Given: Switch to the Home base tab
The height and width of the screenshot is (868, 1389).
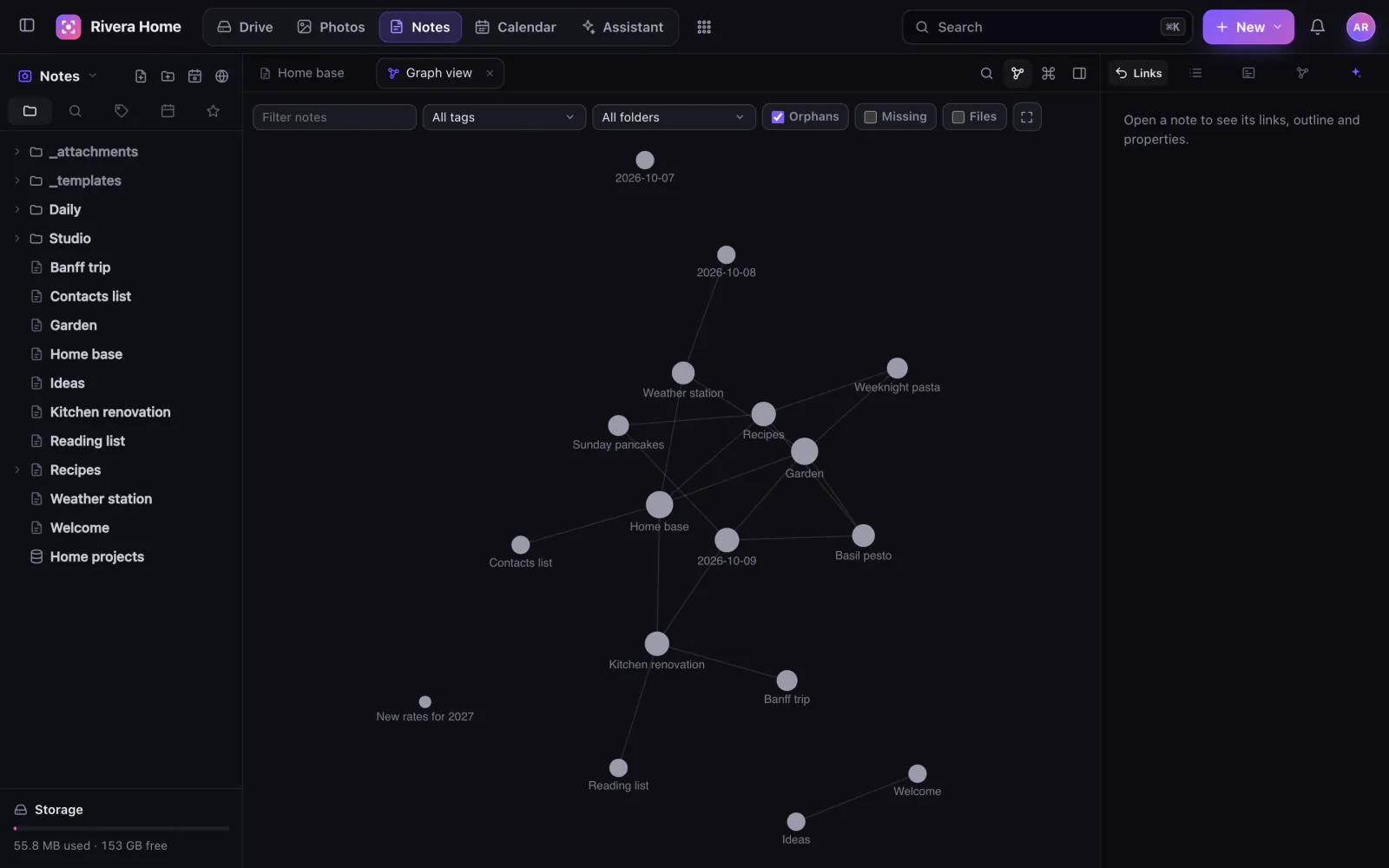Looking at the screenshot, I should [x=302, y=74].
